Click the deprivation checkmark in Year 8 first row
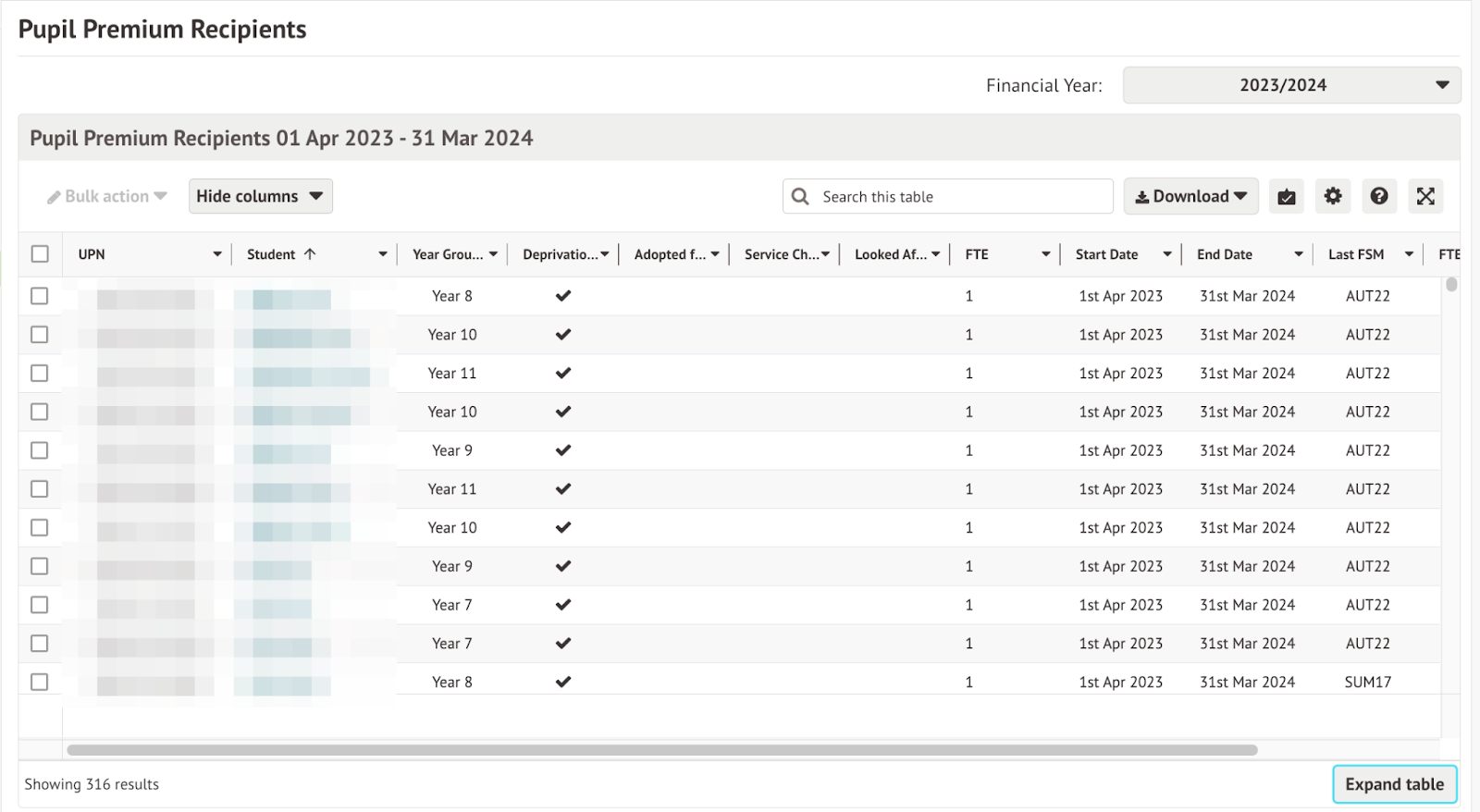This screenshot has width=1480, height=812. point(562,296)
